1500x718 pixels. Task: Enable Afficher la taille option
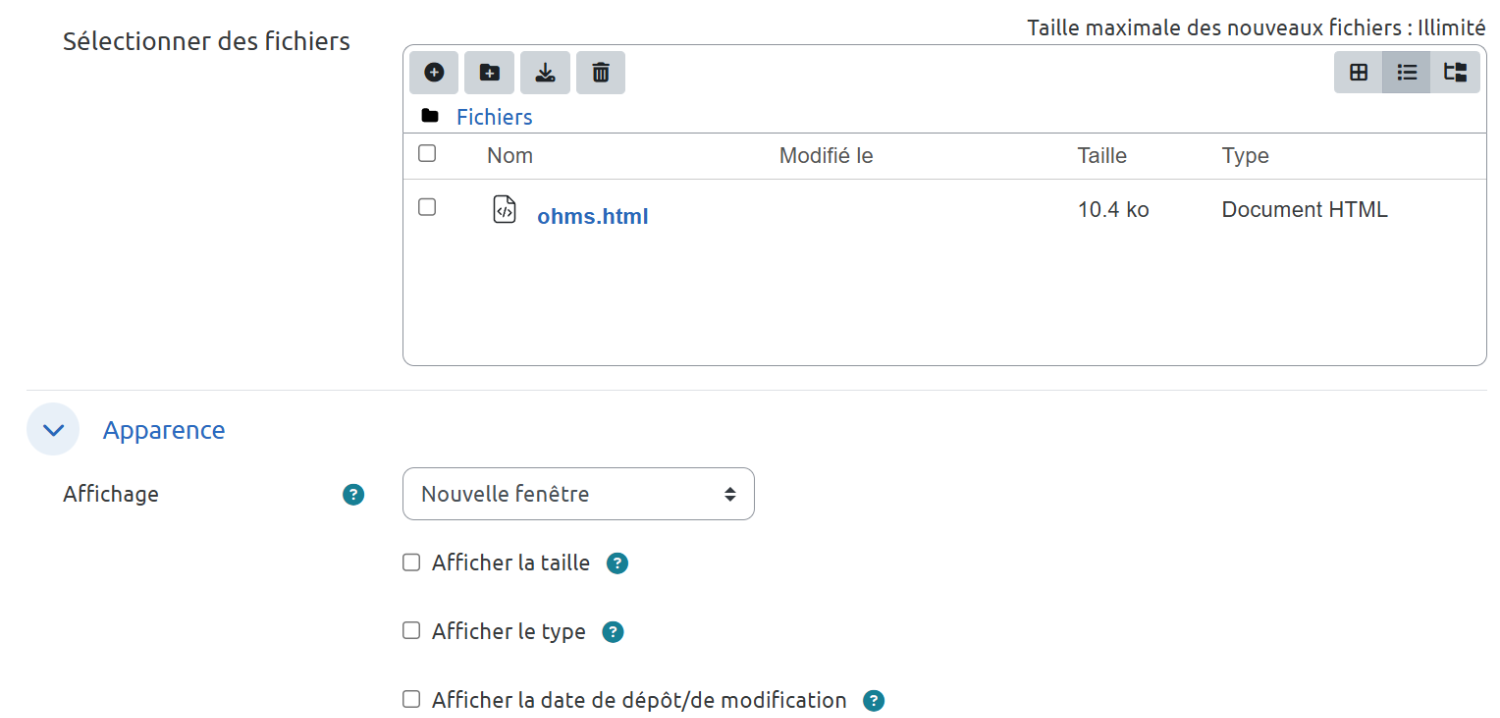pyautogui.click(x=411, y=563)
